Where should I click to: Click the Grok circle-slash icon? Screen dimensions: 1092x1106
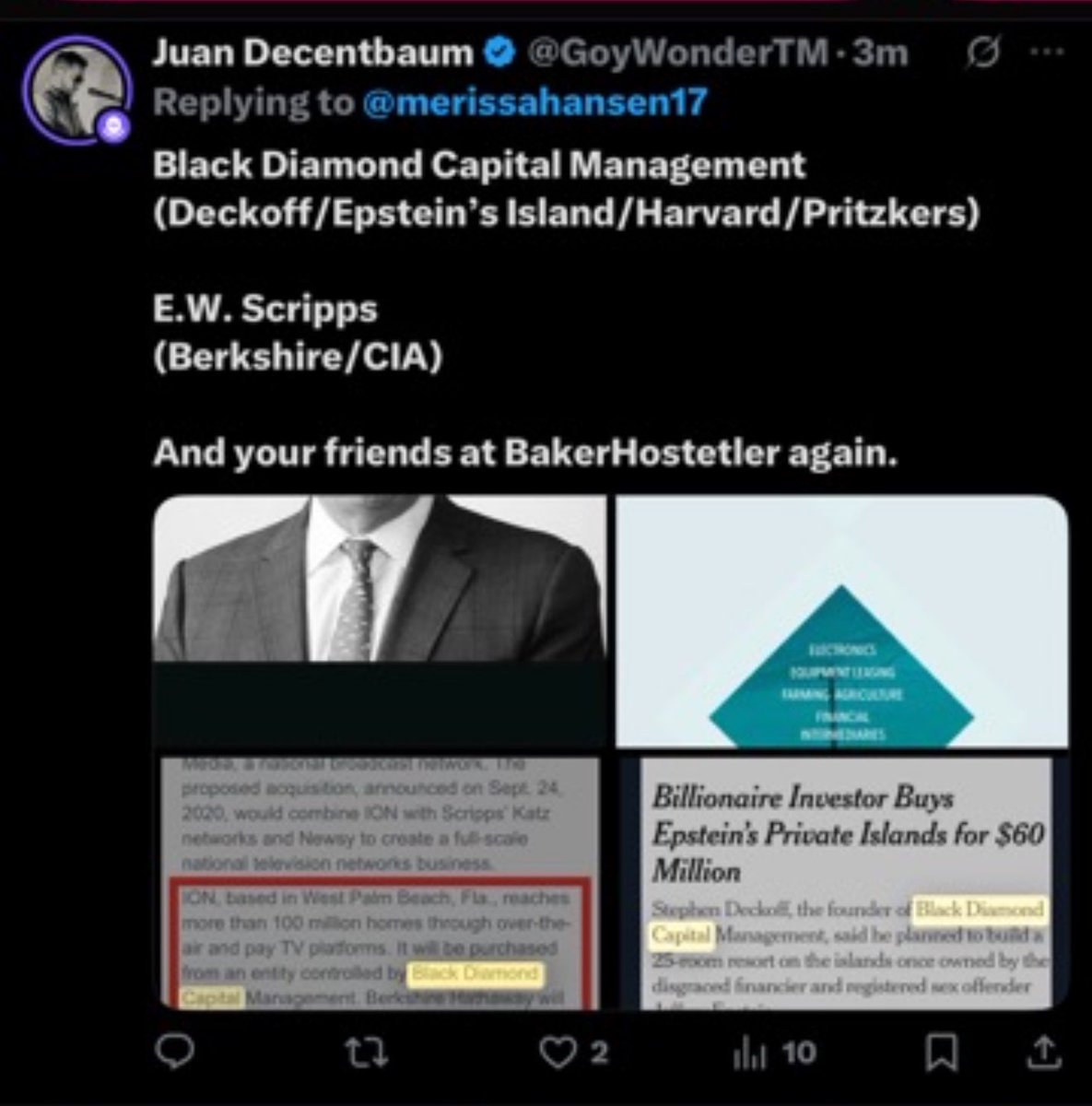coord(983,55)
